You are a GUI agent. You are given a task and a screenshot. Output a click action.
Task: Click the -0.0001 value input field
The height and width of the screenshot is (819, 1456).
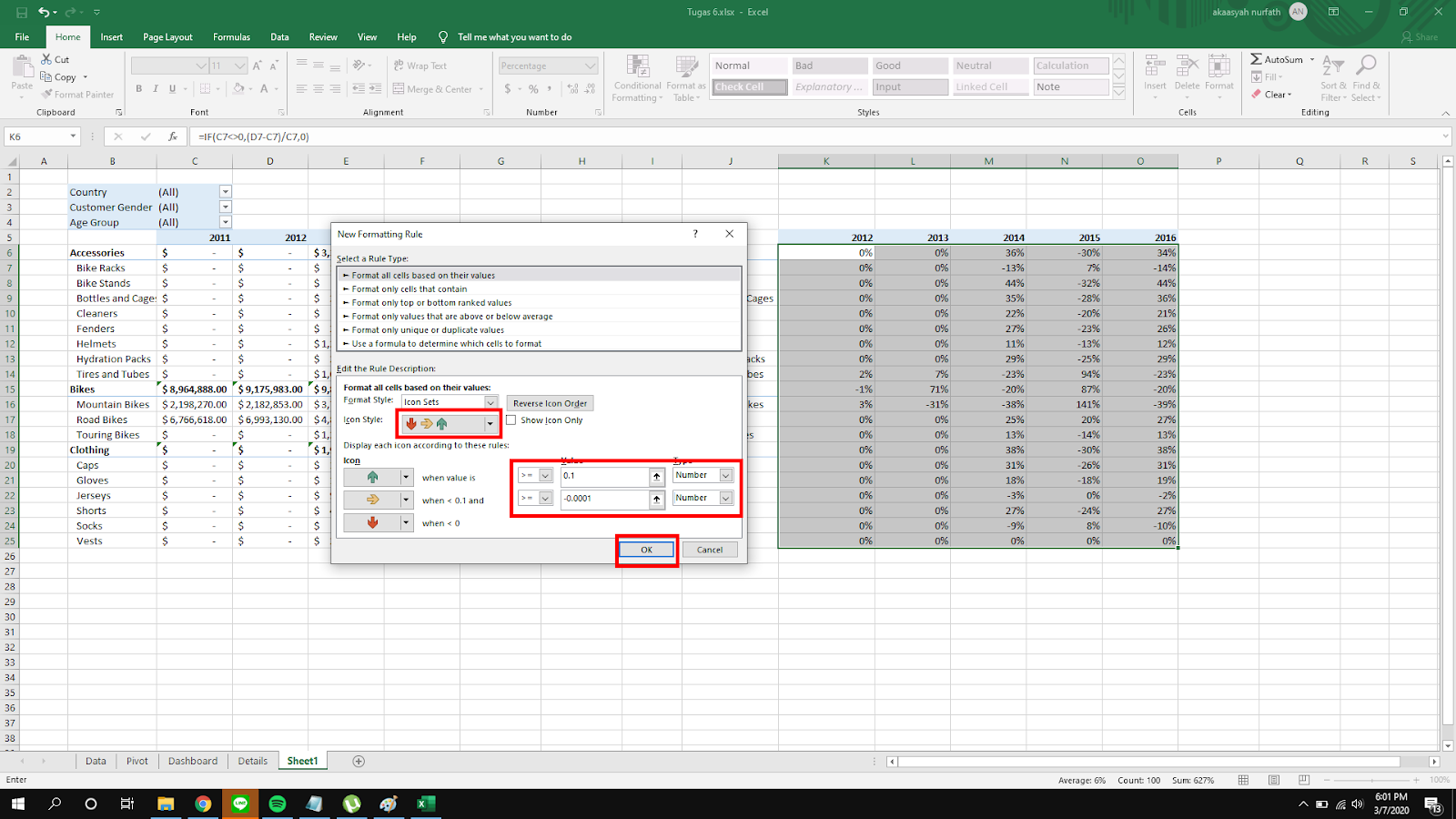603,499
